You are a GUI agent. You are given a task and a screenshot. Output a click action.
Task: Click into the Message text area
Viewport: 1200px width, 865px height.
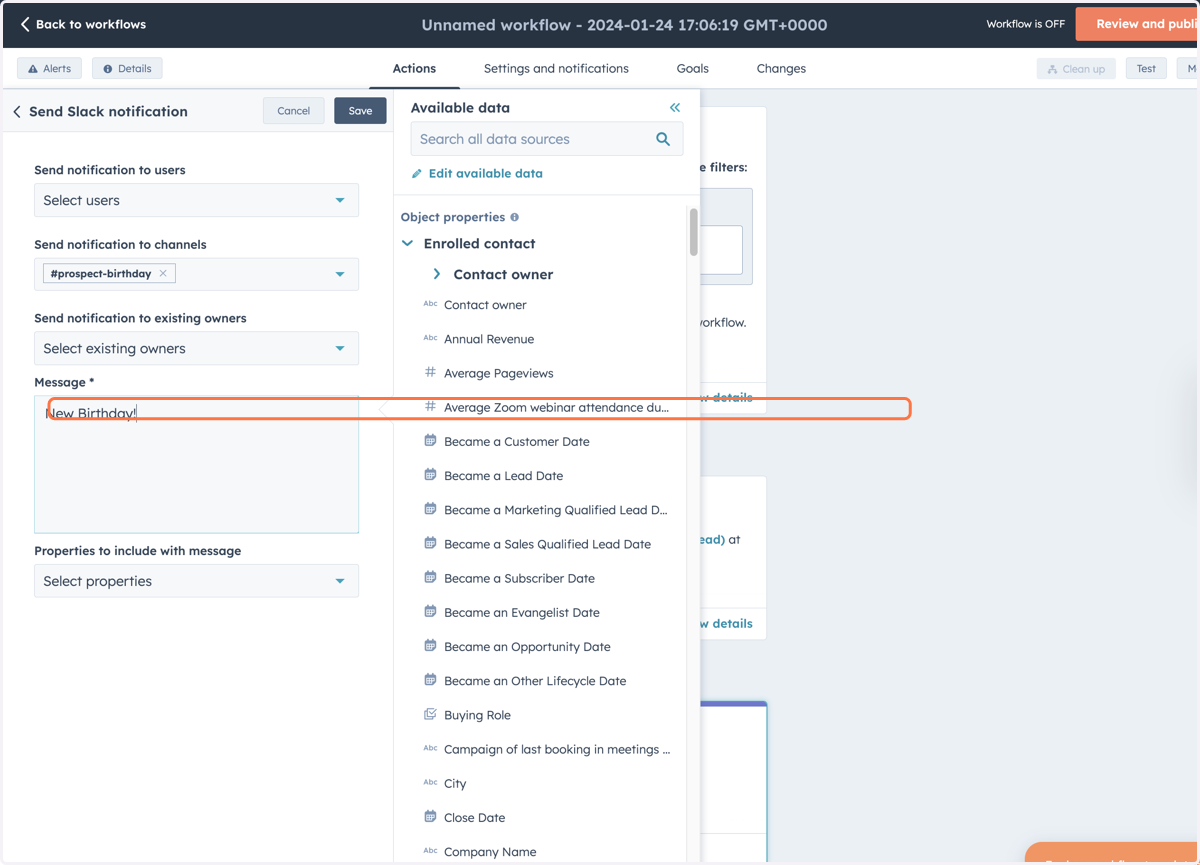[196, 464]
